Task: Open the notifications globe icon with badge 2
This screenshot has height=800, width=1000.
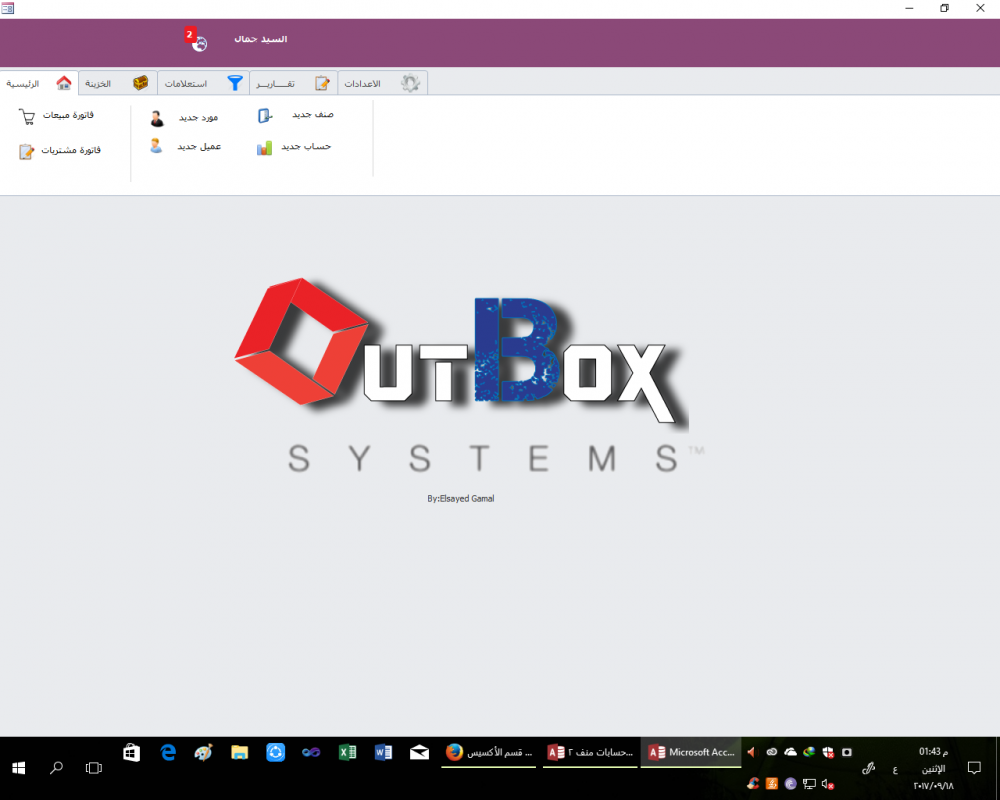Action: click(196, 40)
